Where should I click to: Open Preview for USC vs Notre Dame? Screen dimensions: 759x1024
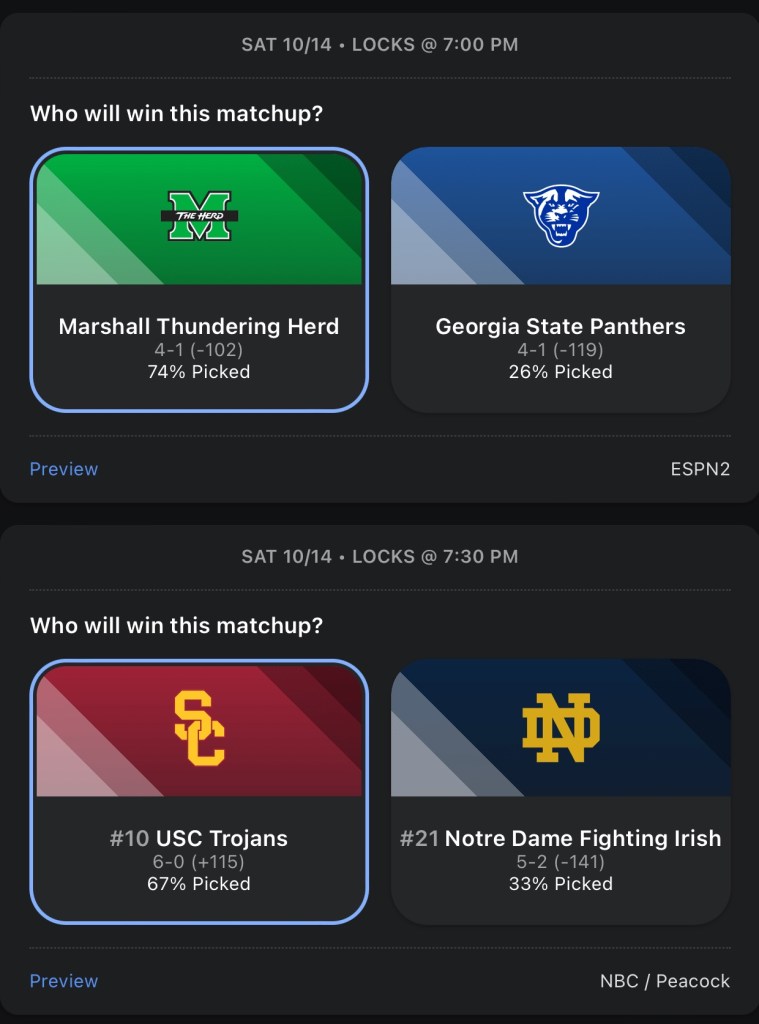click(x=64, y=981)
